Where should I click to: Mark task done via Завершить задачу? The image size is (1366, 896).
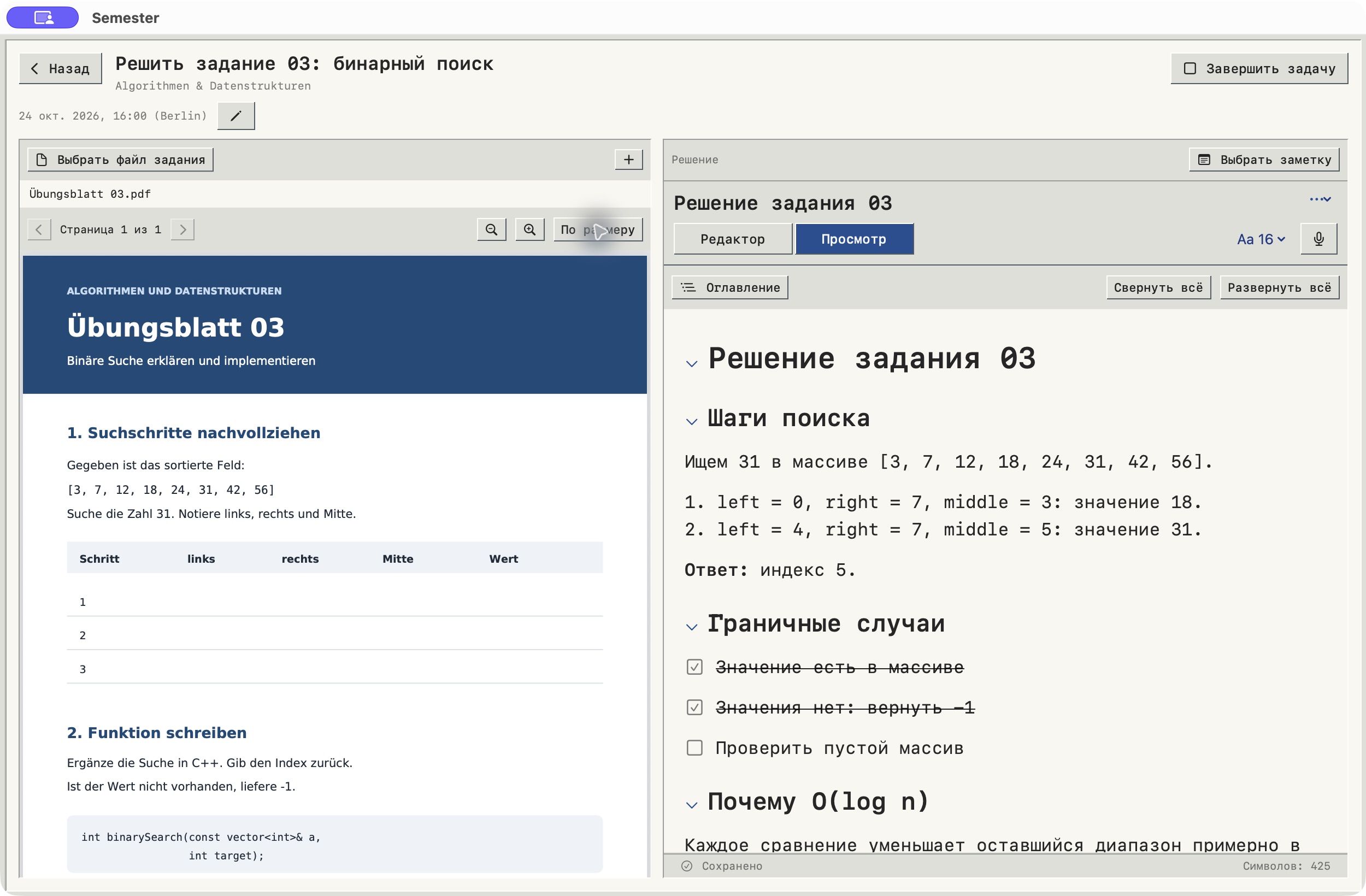(x=1259, y=68)
